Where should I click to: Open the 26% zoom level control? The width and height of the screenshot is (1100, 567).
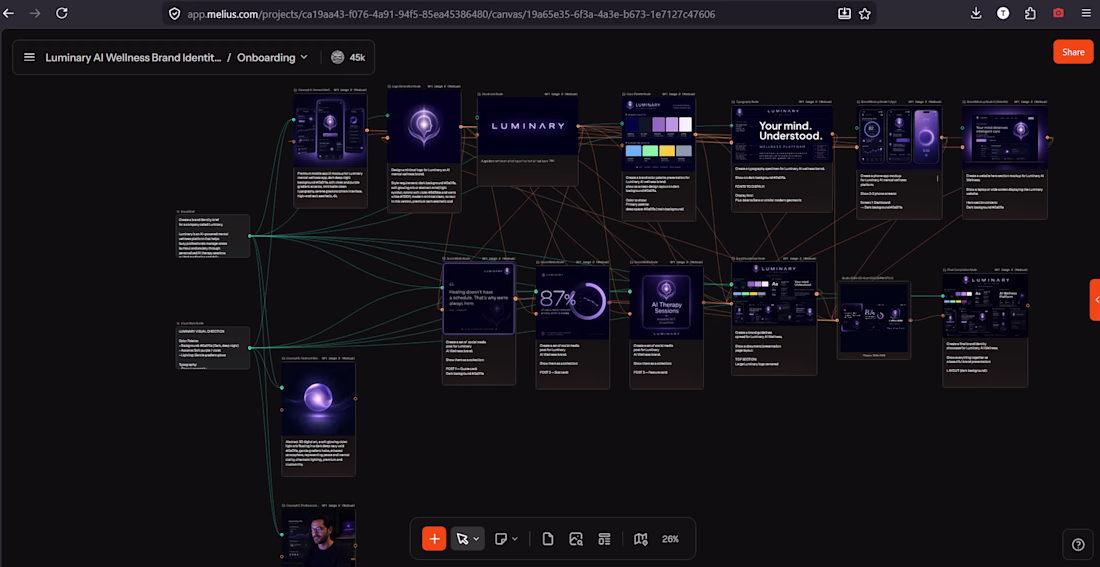670,539
